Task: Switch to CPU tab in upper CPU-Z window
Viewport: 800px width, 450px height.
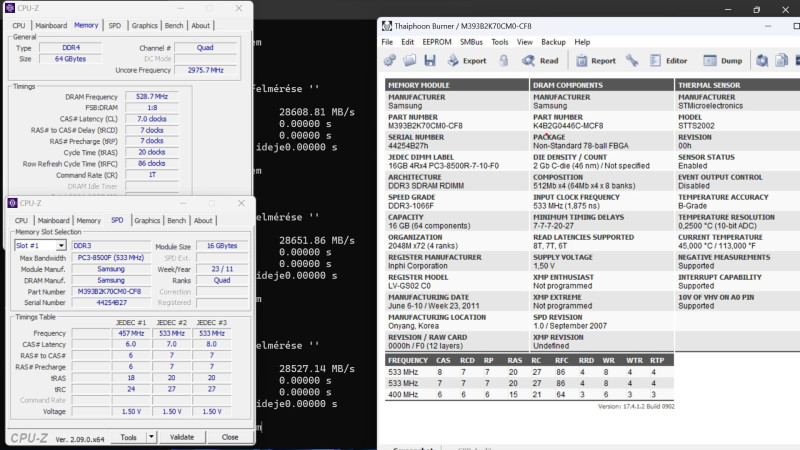Action: coord(19,26)
